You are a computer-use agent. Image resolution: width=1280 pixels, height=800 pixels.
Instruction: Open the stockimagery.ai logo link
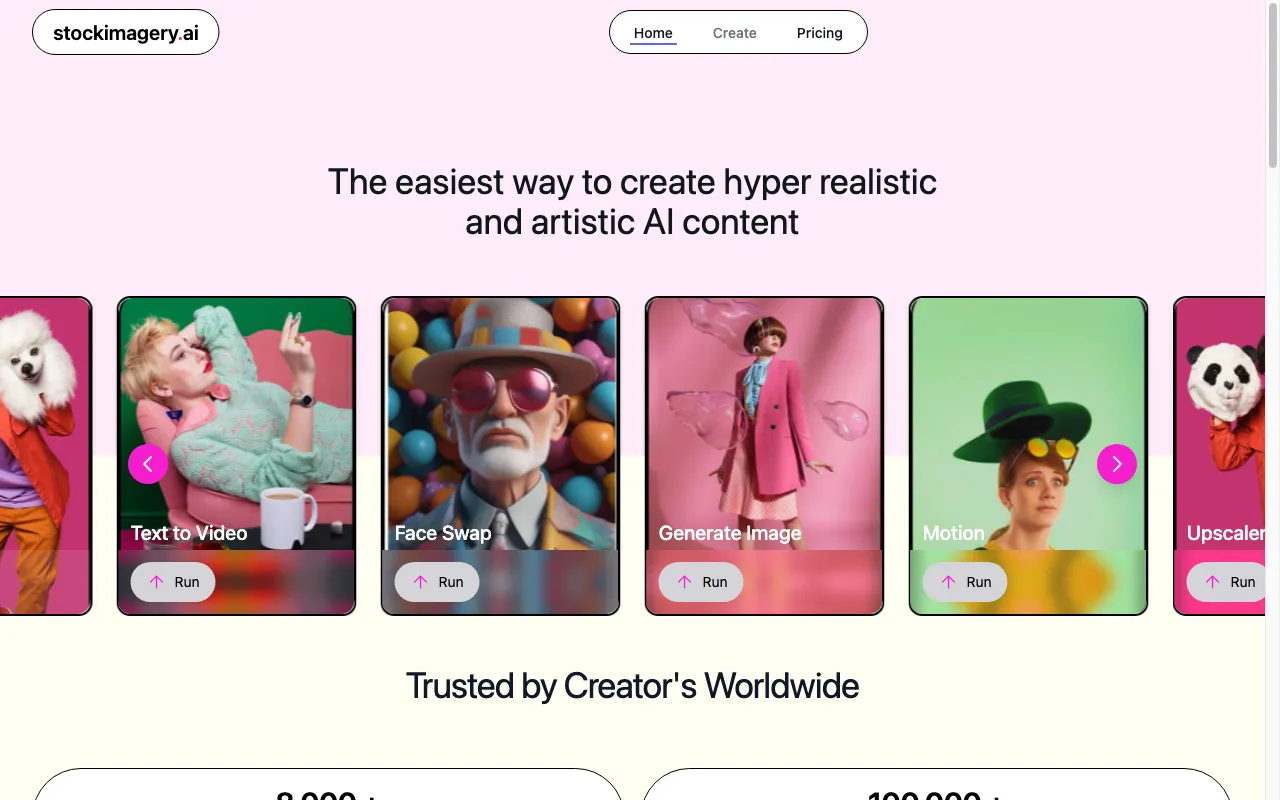tap(126, 33)
